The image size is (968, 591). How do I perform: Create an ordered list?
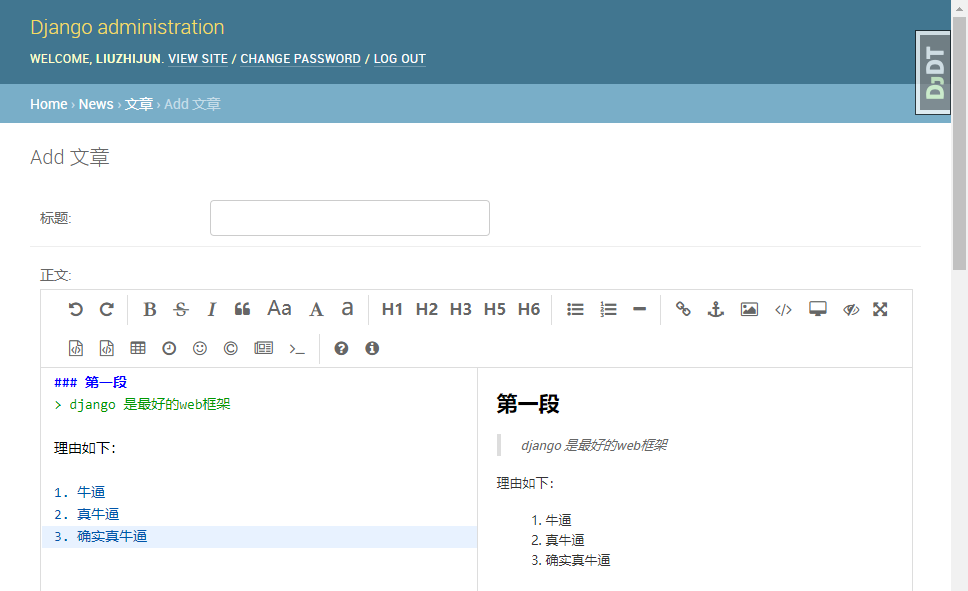coord(608,309)
